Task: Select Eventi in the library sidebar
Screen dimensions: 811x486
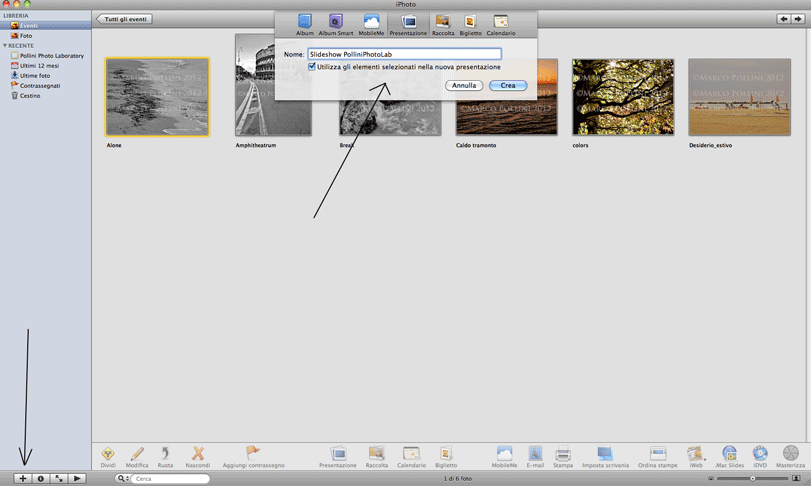Action: coord(46,25)
